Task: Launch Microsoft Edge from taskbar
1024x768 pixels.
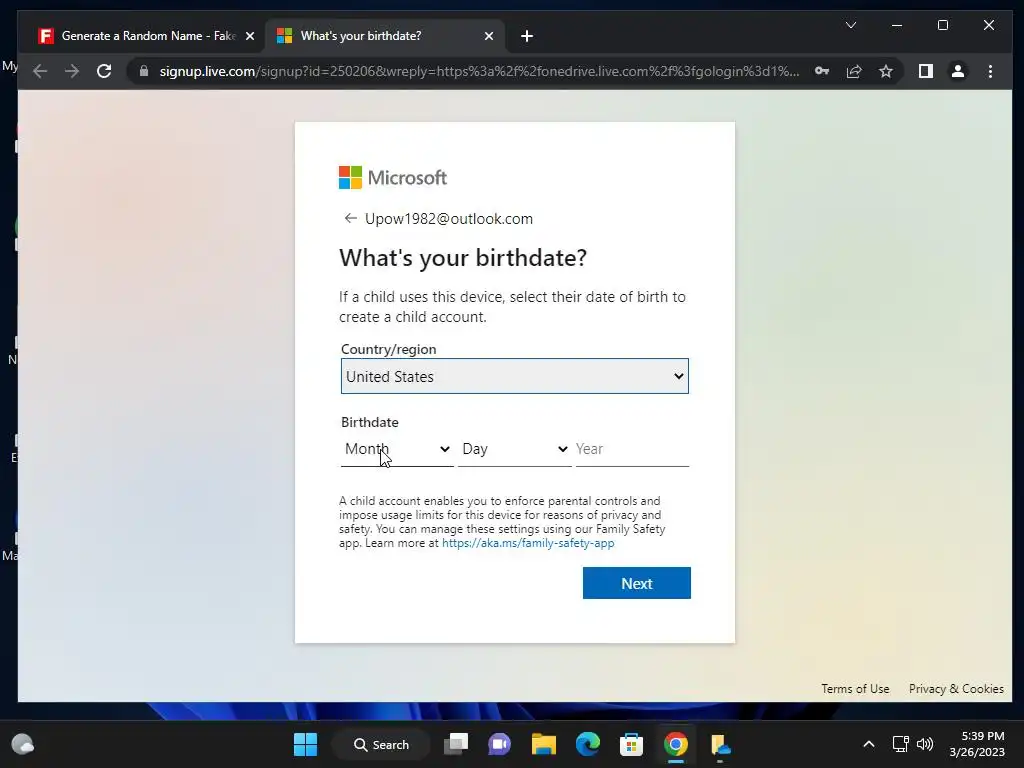Action: (588, 744)
